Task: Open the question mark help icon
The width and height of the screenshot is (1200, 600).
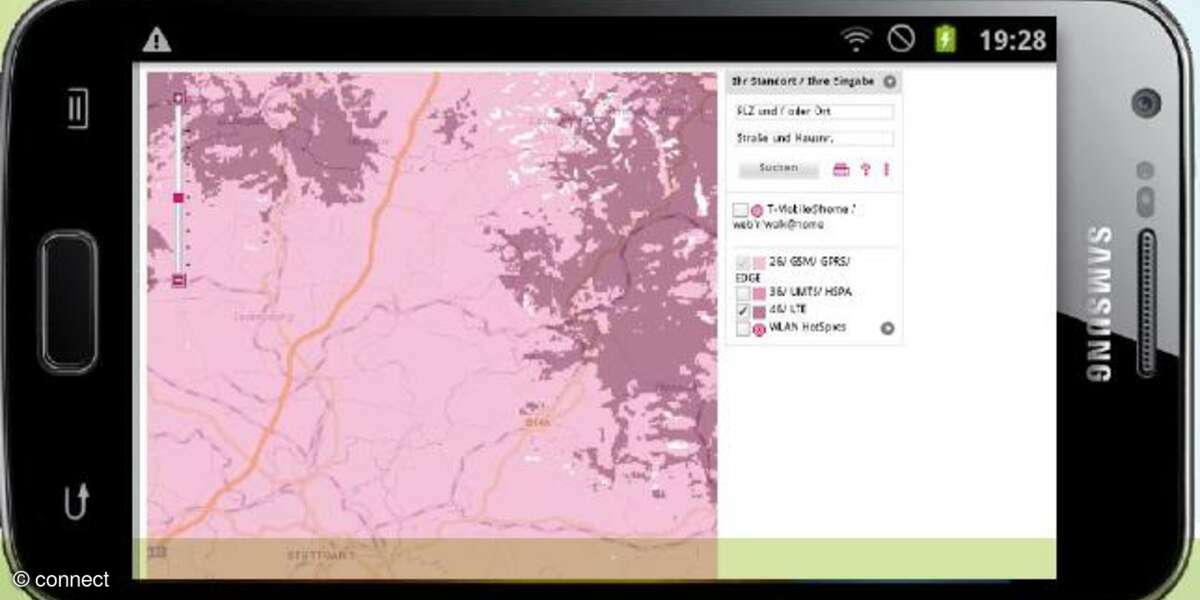Action: 866,170
